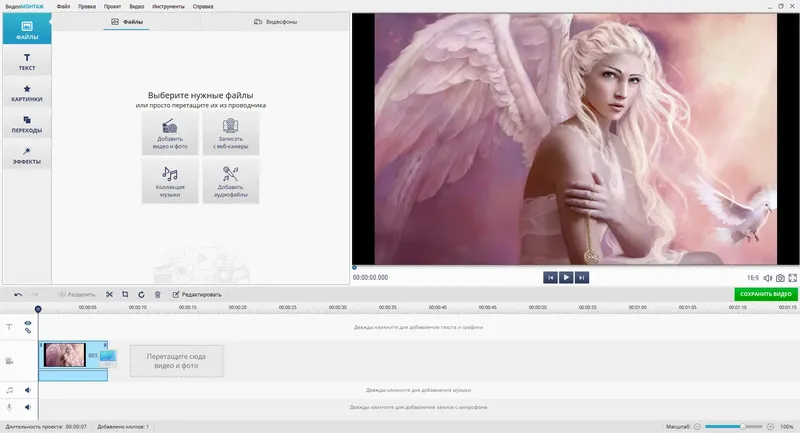This screenshot has width=800, height=433.
Task: Jump to next frame in player
Action: point(582,277)
